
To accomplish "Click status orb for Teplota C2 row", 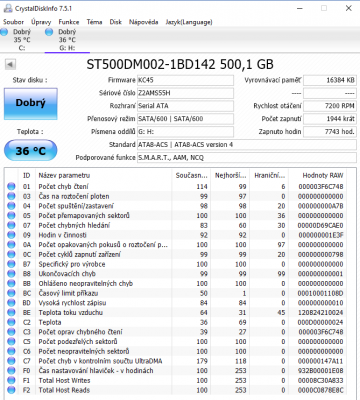I will point(11,322).
